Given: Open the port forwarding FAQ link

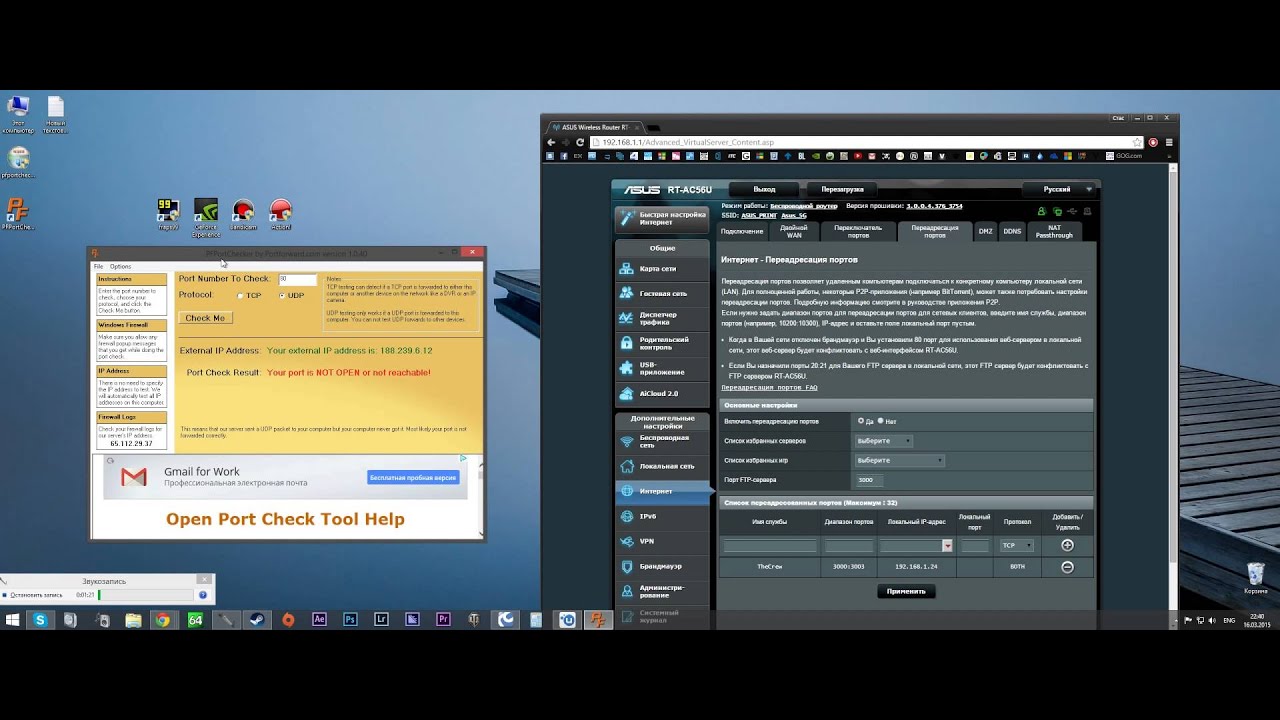Looking at the screenshot, I should pos(770,388).
